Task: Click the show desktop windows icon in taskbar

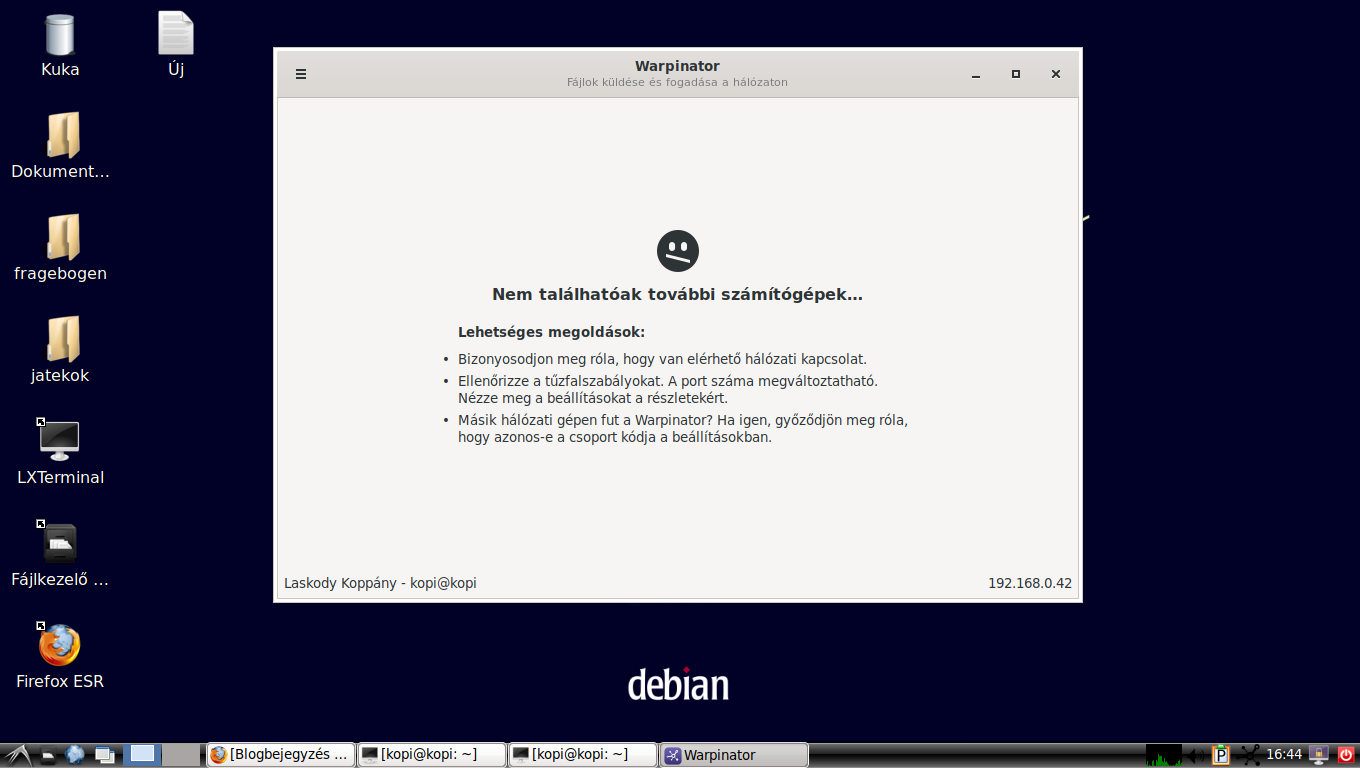Action: pyautogui.click(x=105, y=755)
